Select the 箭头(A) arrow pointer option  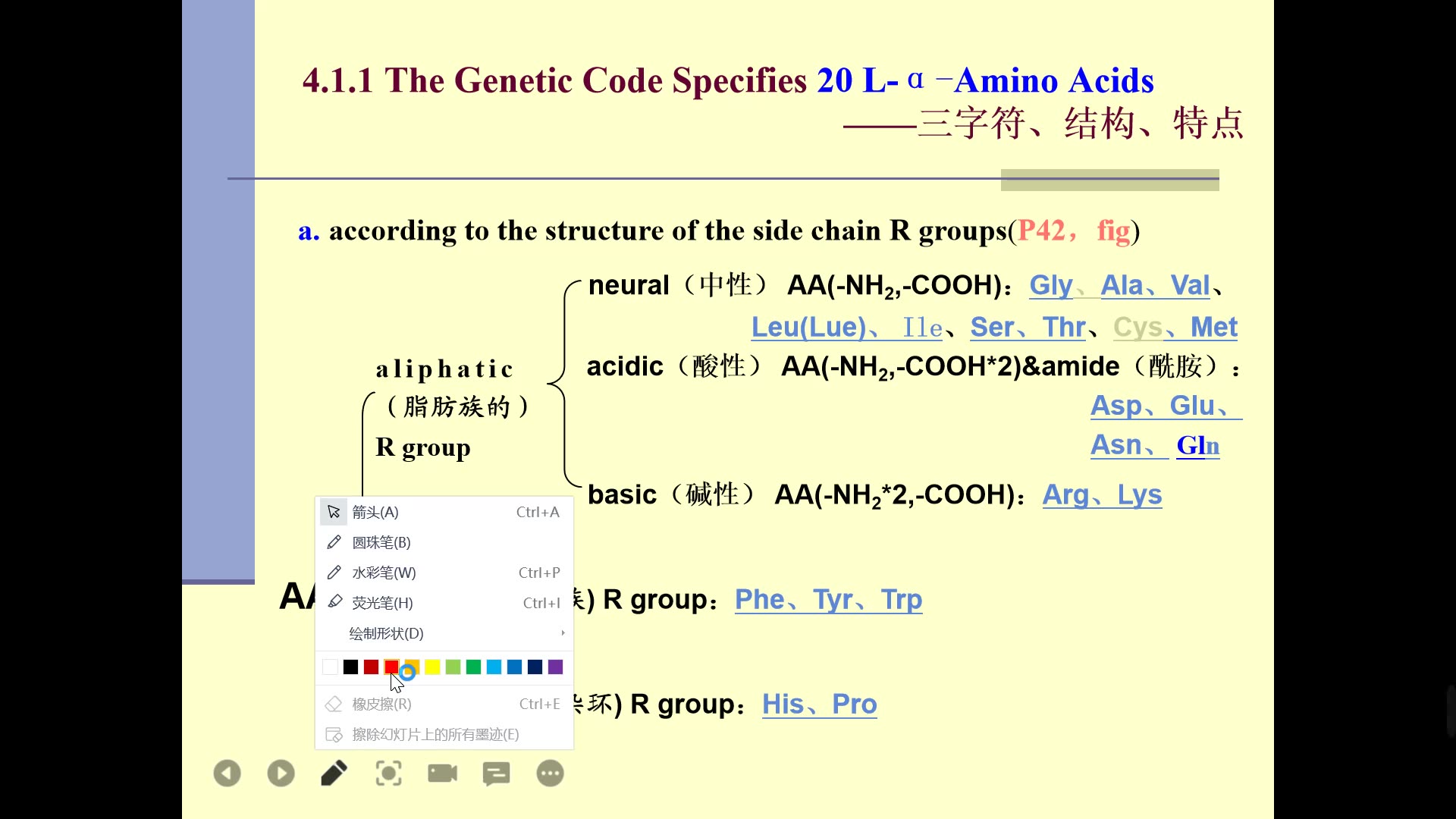[x=444, y=512]
